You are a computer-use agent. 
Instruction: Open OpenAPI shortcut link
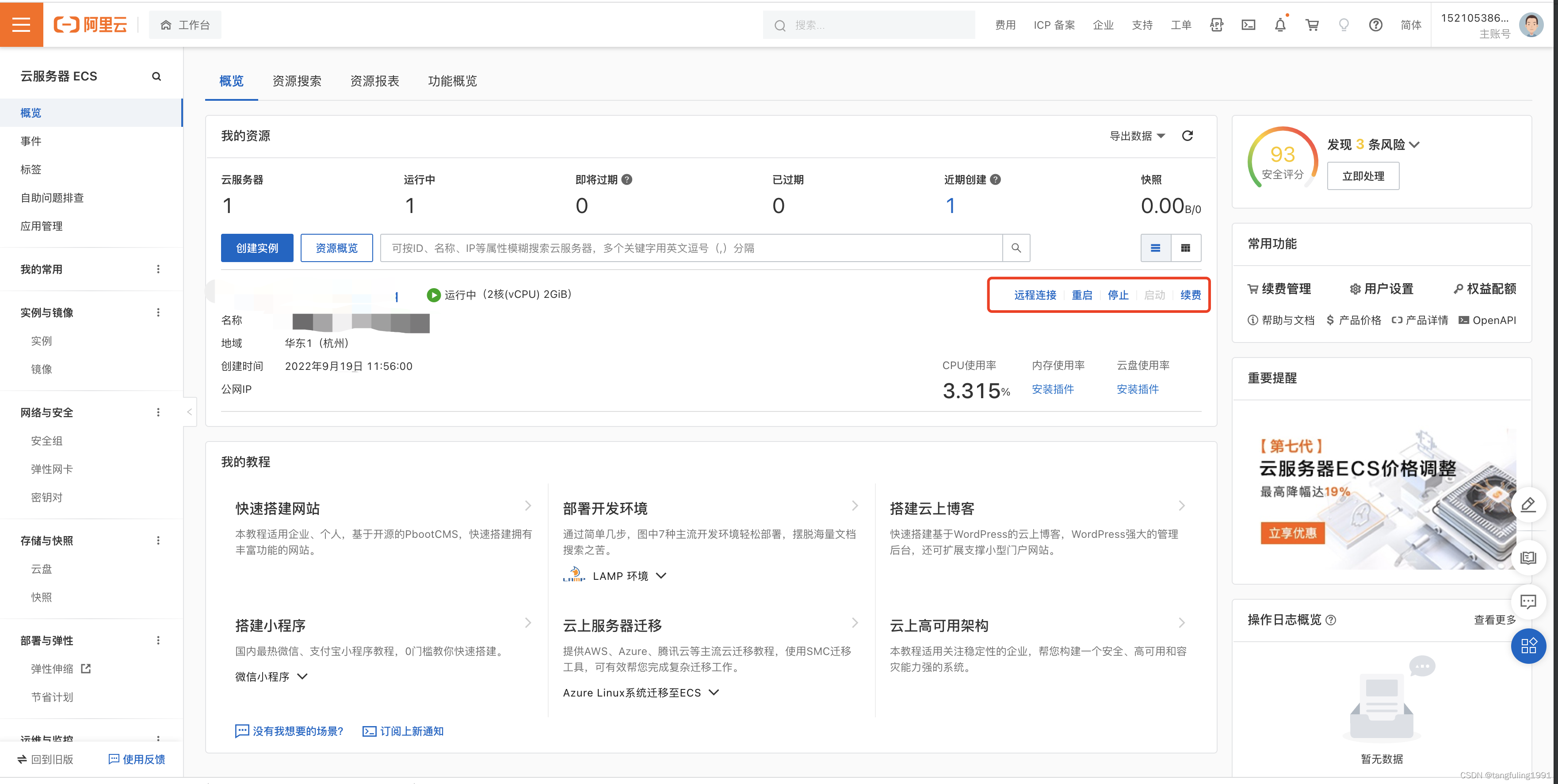point(1487,320)
